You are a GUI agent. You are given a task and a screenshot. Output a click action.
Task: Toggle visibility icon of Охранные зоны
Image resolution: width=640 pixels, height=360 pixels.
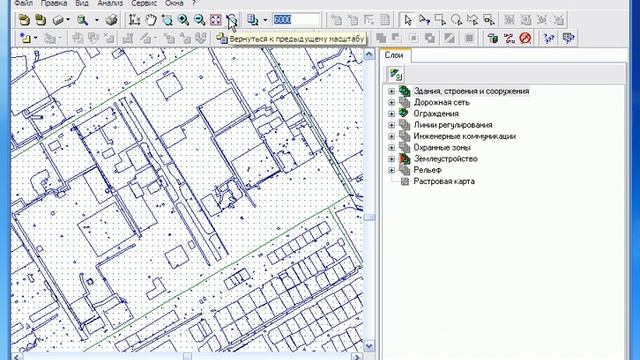coord(404,147)
